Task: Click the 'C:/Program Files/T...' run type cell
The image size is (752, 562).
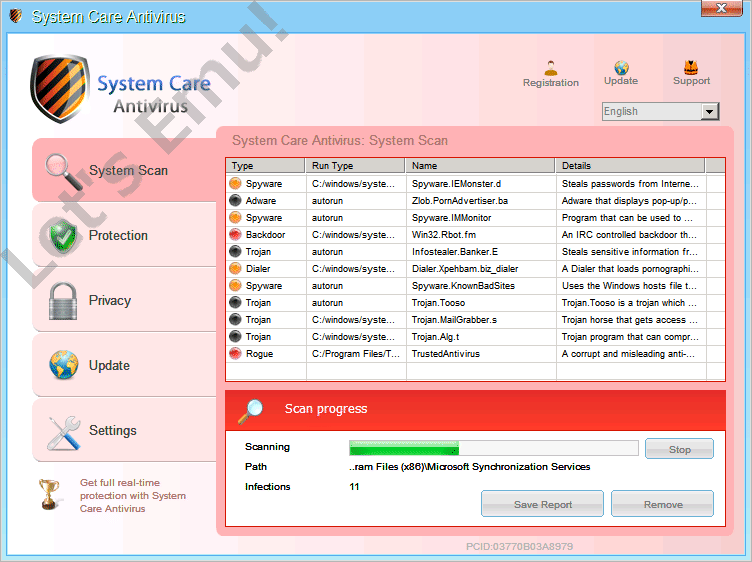Action: [x=355, y=354]
